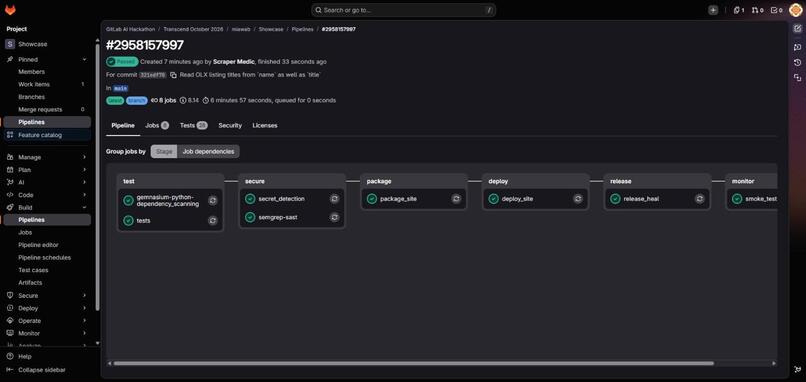806x382 pixels.
Task: Click the tests job passed status icon
Action: coord(129,221)
